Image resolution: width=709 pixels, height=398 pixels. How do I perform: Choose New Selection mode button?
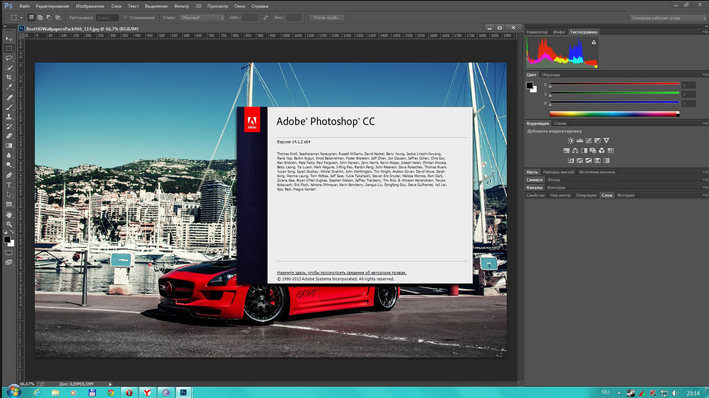(x=31, y=18)
